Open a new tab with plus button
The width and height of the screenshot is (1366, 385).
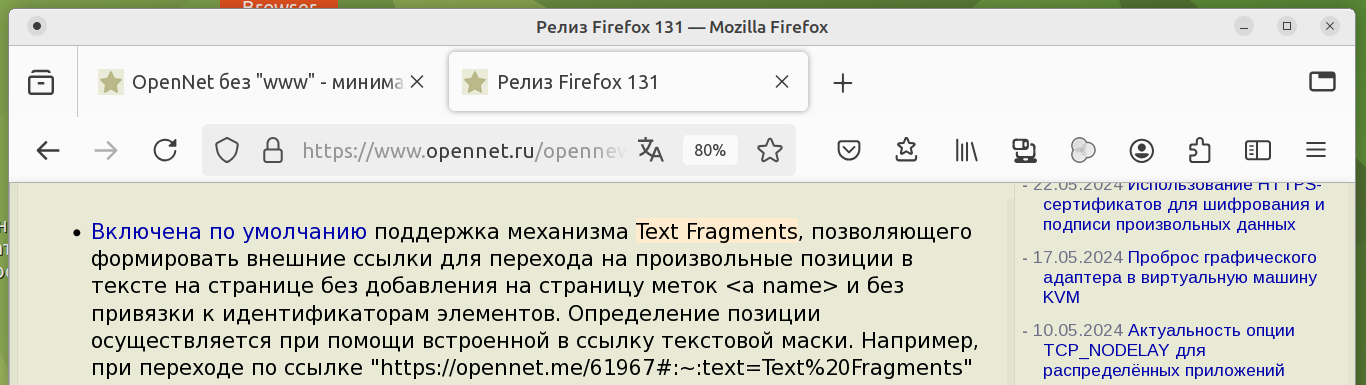pyautogui.click(x=843, y=83)
